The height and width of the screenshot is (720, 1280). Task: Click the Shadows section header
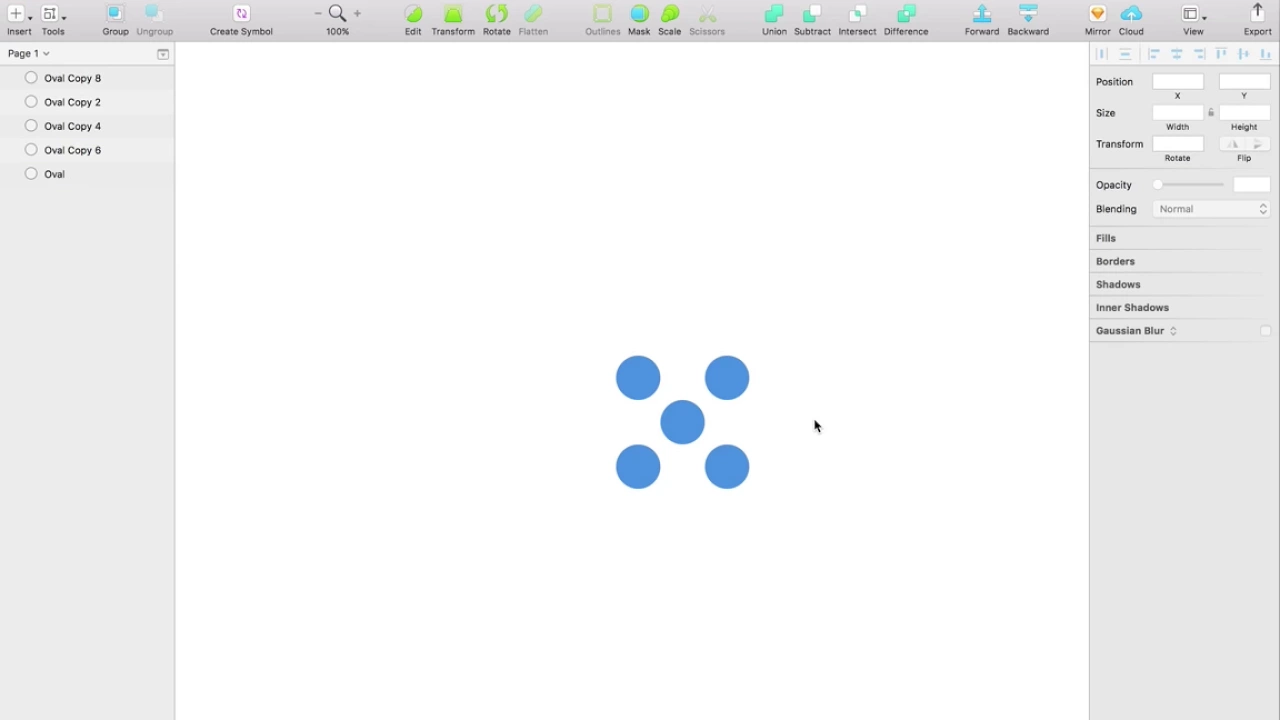(x=1118, y=284)
